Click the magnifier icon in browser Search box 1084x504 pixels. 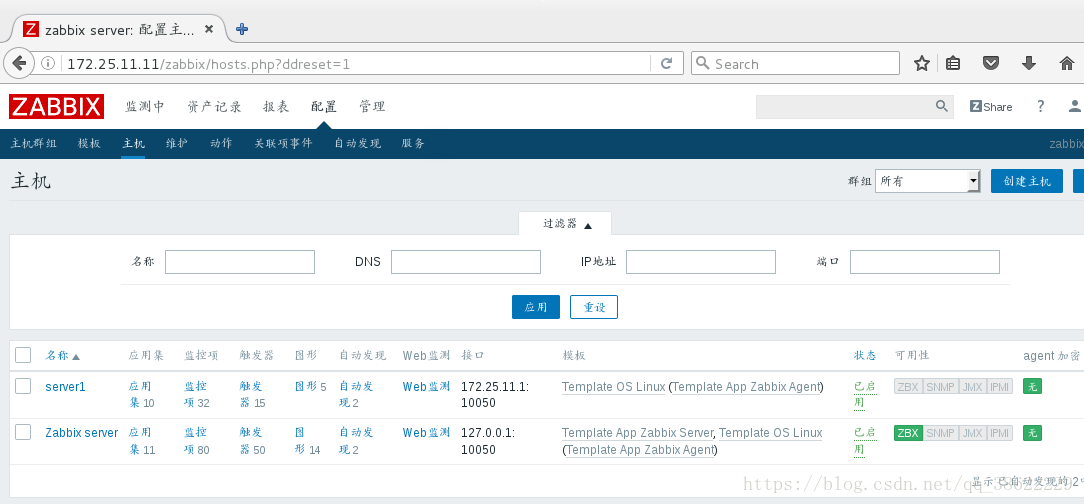point(702,64)
